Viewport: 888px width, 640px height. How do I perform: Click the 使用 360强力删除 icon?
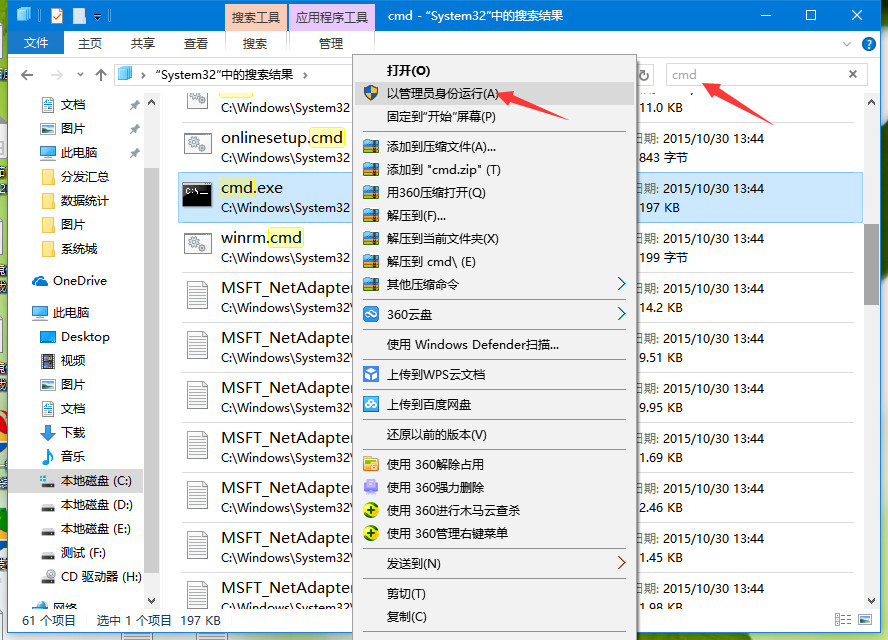(371, 487)
